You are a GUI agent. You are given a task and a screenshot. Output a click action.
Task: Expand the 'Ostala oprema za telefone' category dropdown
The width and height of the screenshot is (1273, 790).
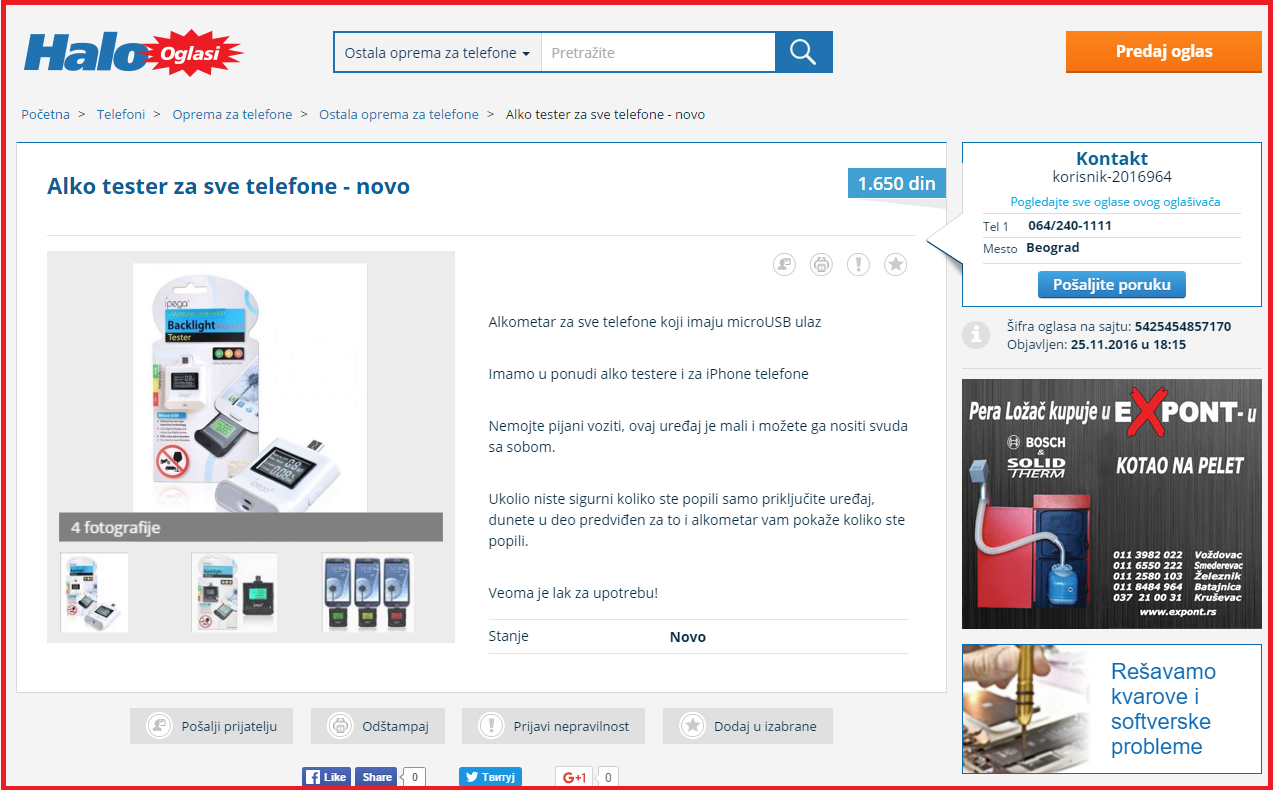coord(437,53)
